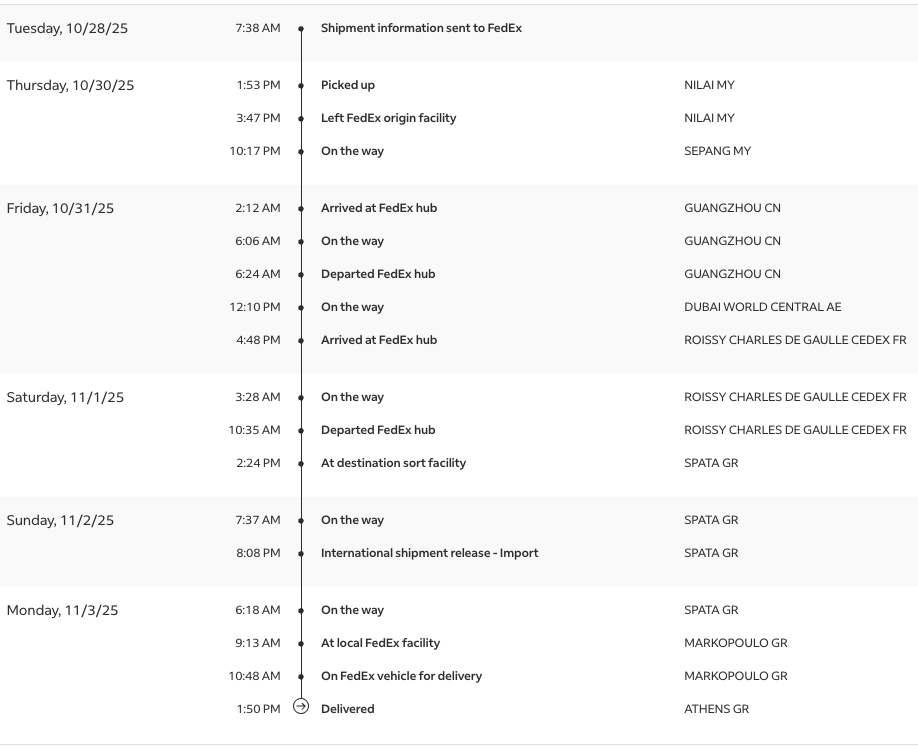918x753 pixels.
Task: Click the timeline dot beside Picked up
Action: coord(301,86)
